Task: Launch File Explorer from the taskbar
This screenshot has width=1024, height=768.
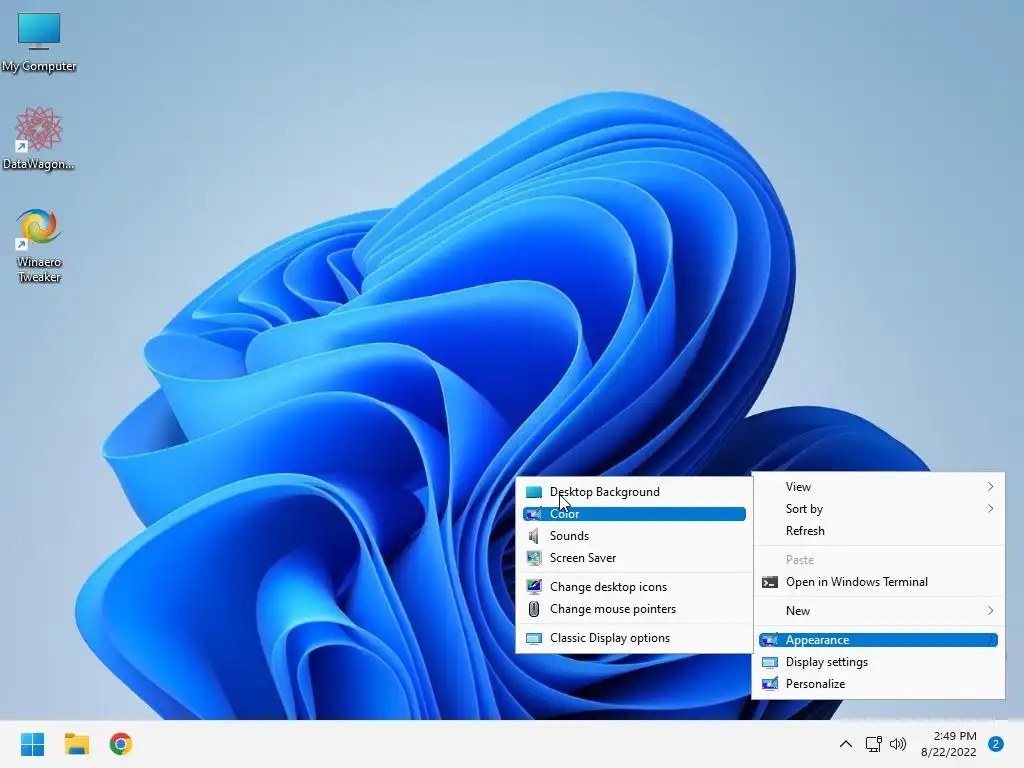Action: tap(76, 744)
